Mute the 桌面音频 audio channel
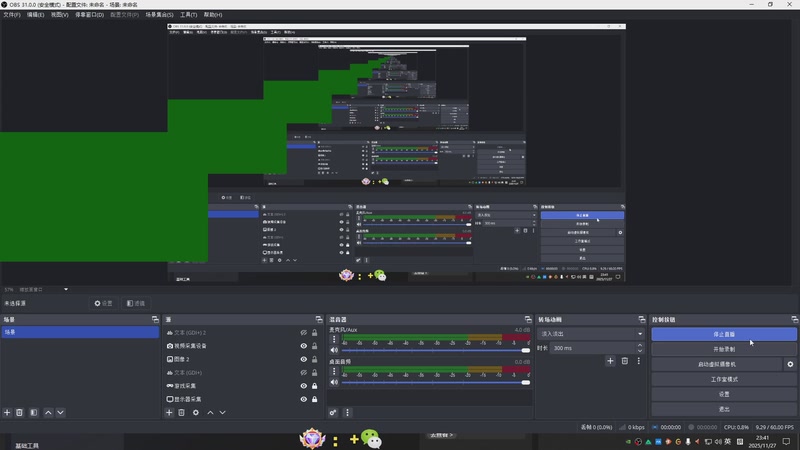 pos(334,382)
